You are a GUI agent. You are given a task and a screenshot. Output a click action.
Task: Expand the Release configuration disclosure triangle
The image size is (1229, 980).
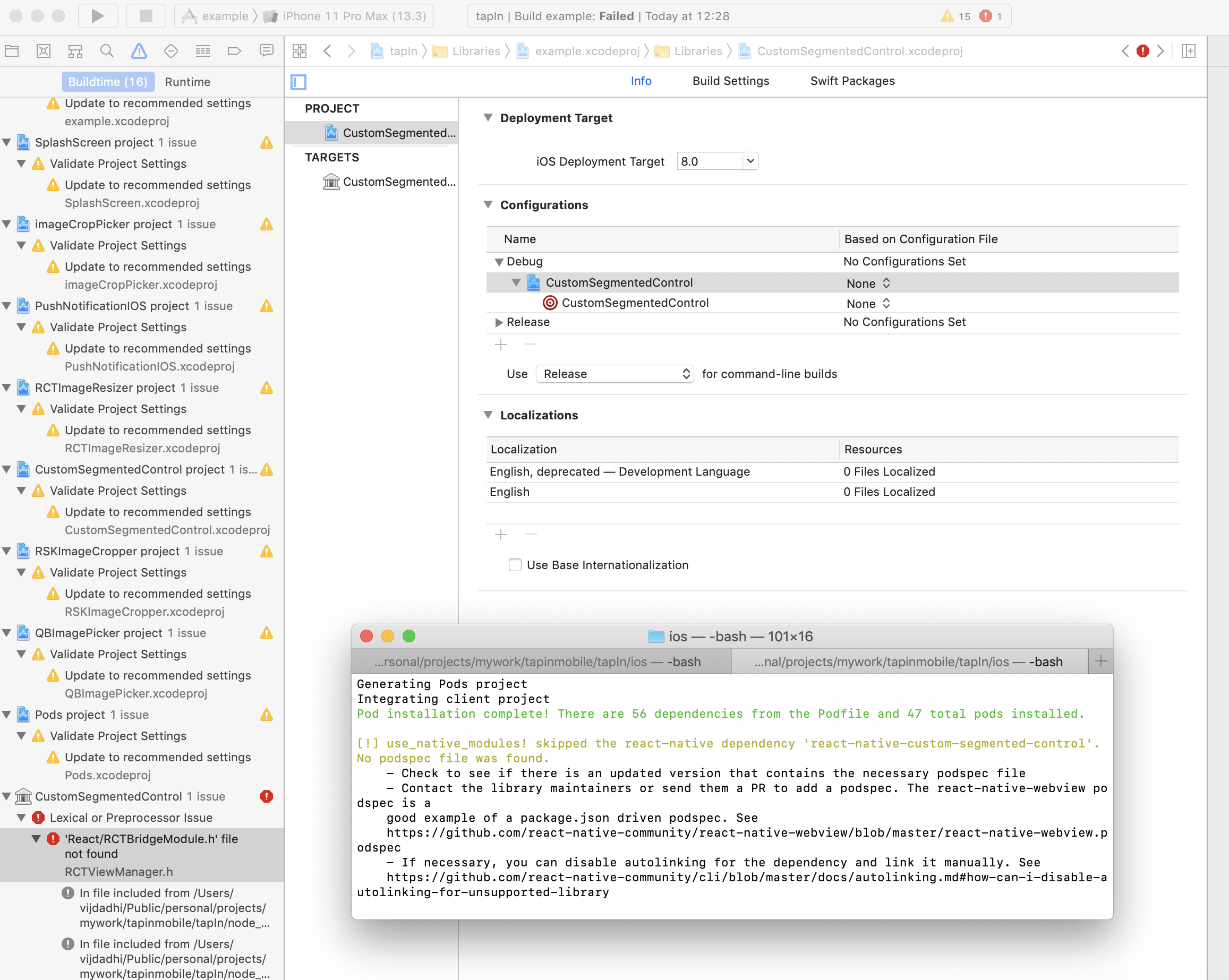click(x=499, y=322)
